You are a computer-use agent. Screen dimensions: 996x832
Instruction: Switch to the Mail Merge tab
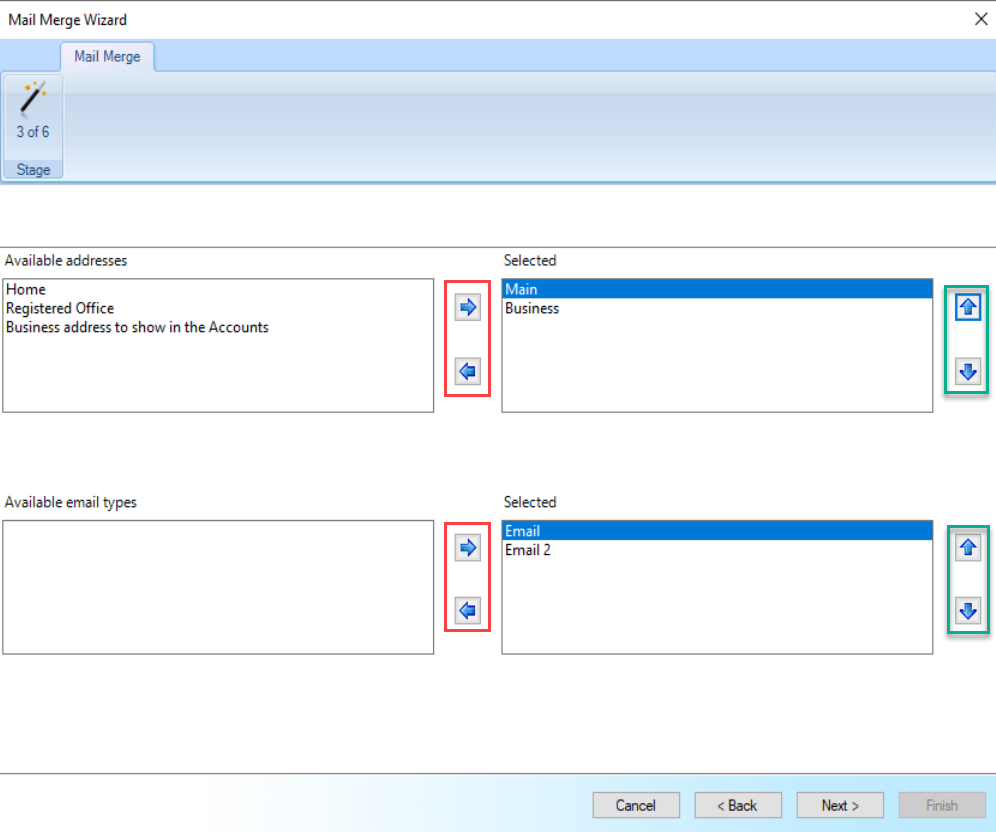[x=107, y=57]
